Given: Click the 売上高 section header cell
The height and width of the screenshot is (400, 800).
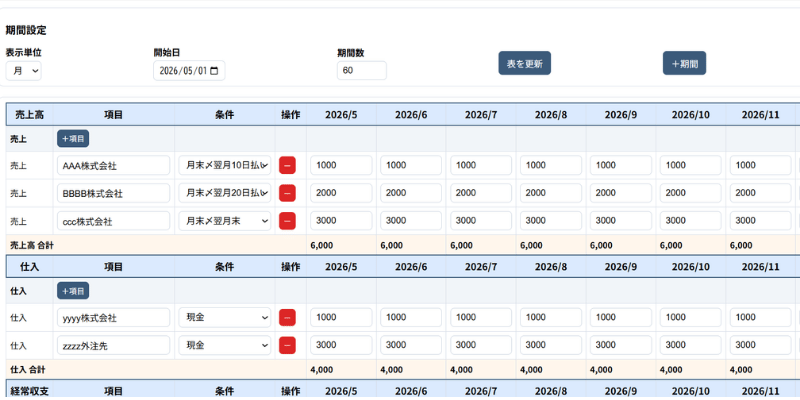Looking at the screenshot, I should (x=30, y=115).
